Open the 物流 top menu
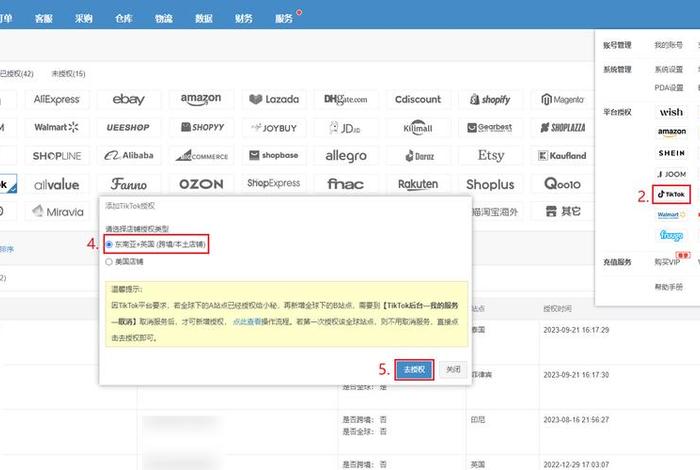 point(162,18)
